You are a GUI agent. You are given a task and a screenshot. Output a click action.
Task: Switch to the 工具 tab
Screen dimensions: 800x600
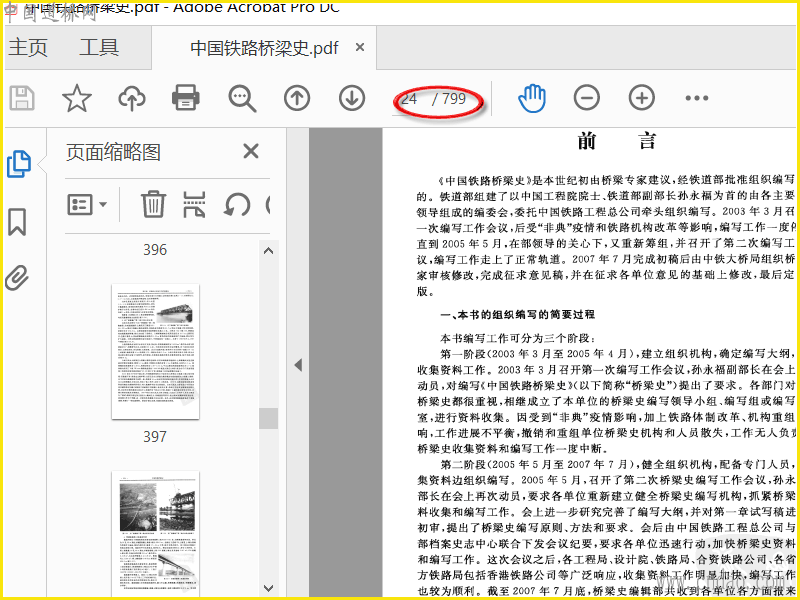tap(99, 47)
